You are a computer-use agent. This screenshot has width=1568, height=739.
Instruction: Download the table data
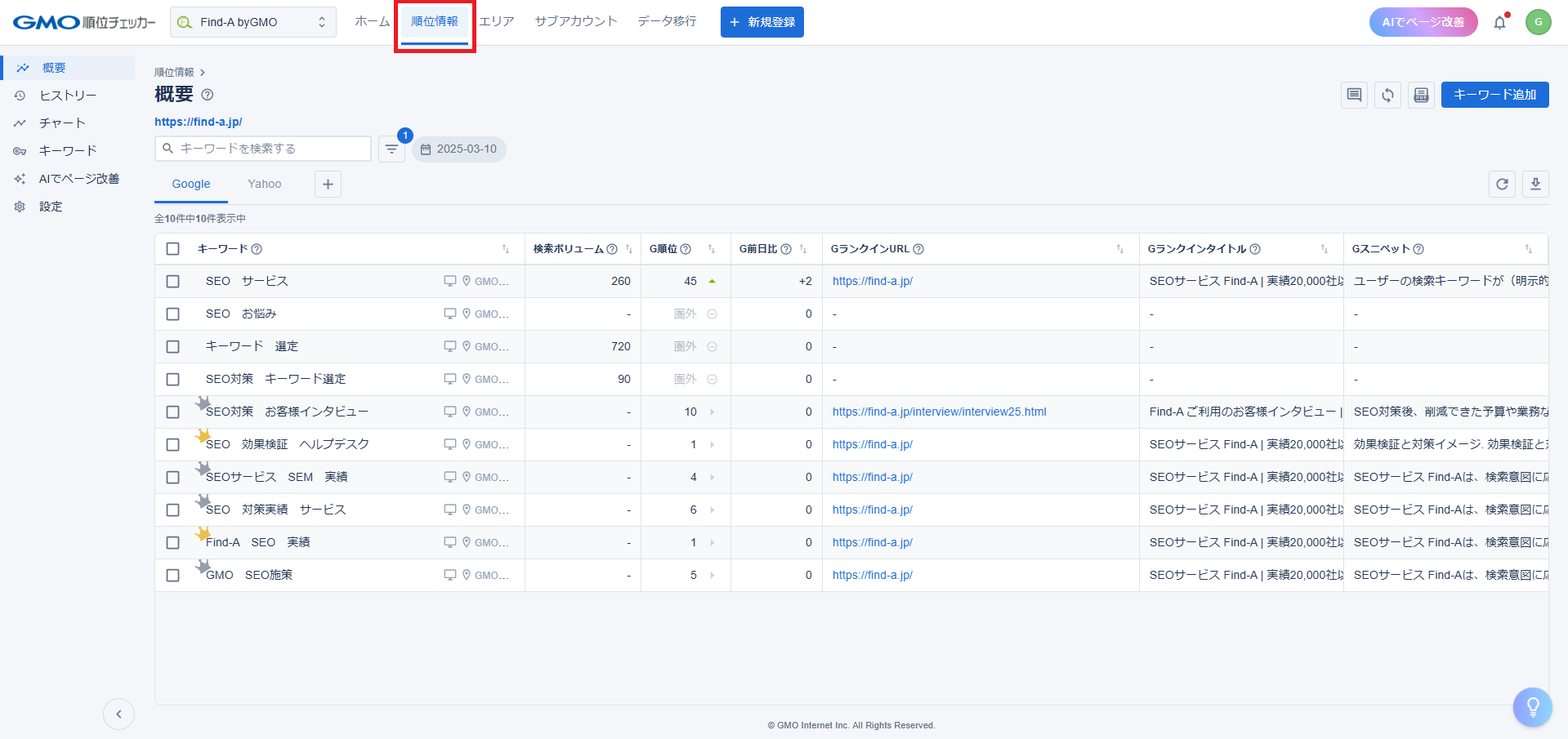pyautogui.click(x=1535, y=184)
